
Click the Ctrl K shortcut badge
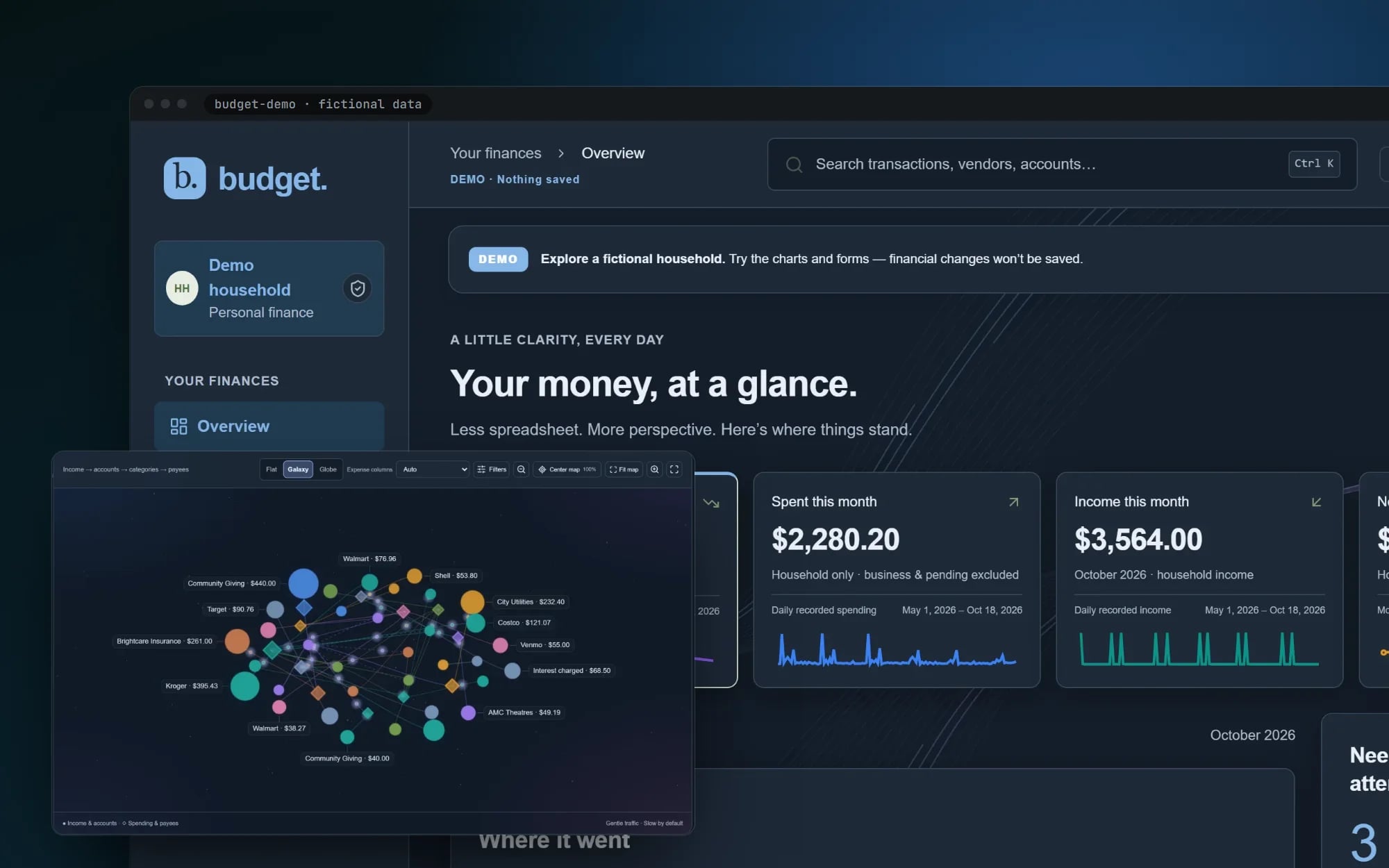[x=1314, y=164]
